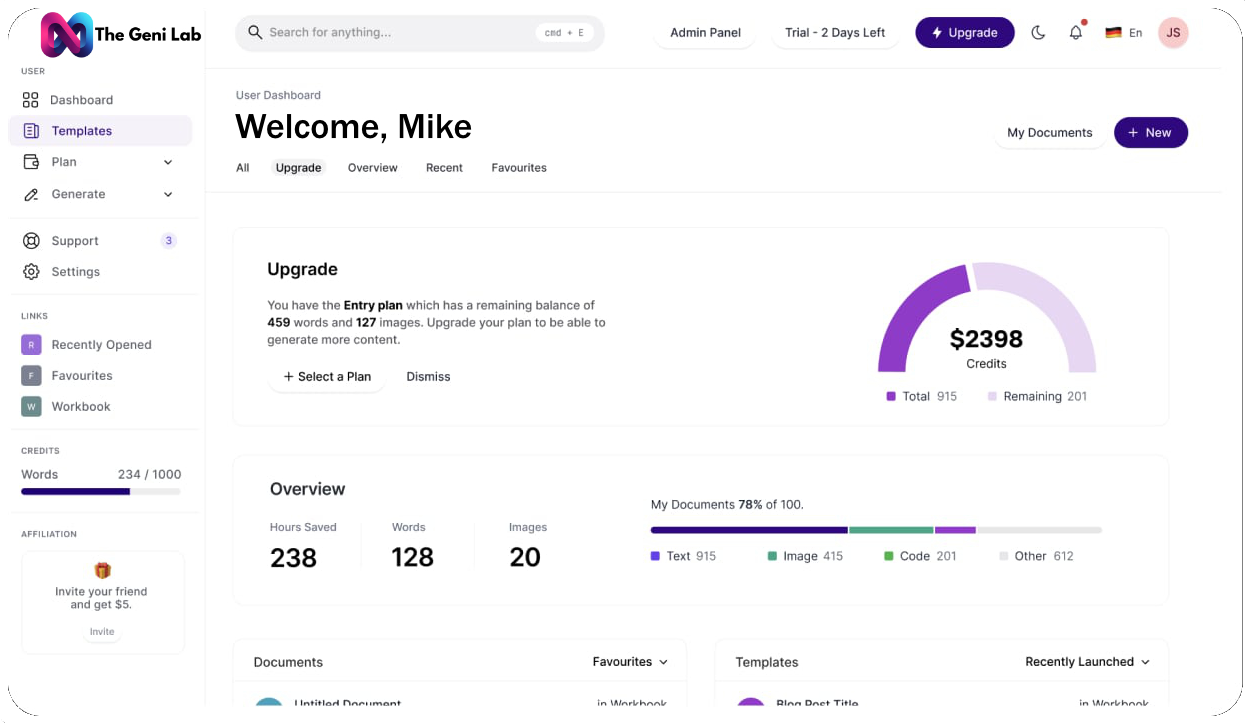Click the gift icon in Affiliation card
This screenshot has height=726, width=1253.
(x=102, y=571)
